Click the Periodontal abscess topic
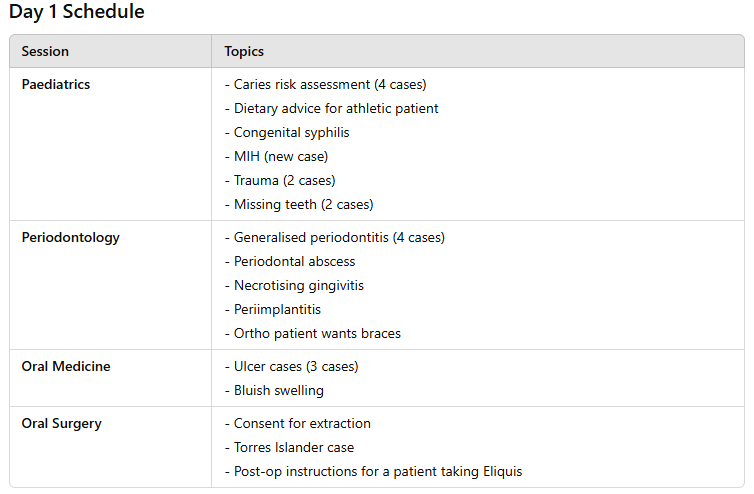Image resolution: width=754 pixels, height=494 pixels. (290, 262)
